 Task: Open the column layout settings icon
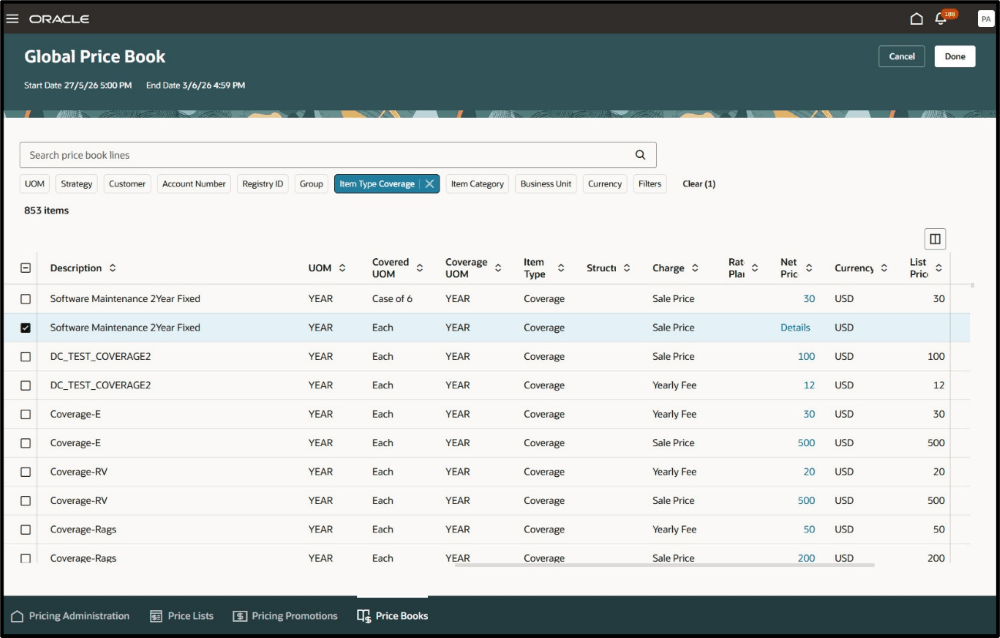click(x=935, y=239)
